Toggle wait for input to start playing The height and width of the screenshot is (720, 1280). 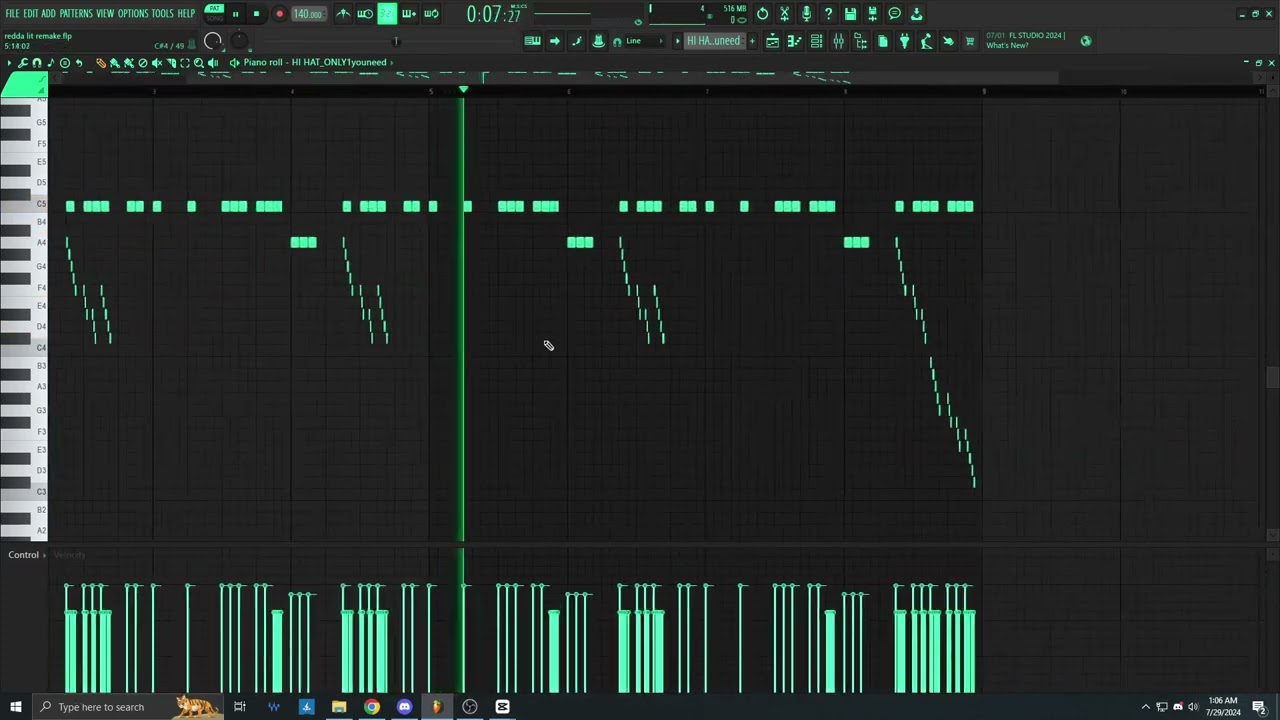click(x=365, y=14)
